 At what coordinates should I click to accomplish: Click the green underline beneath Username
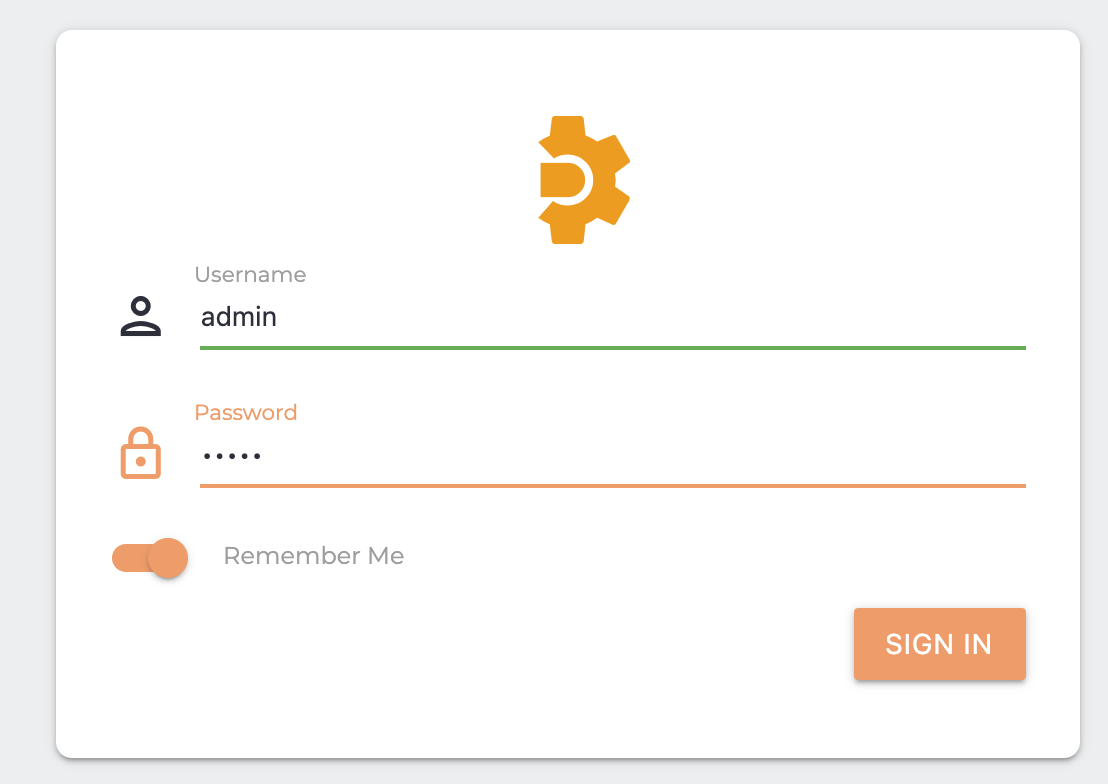coord(612,347)
